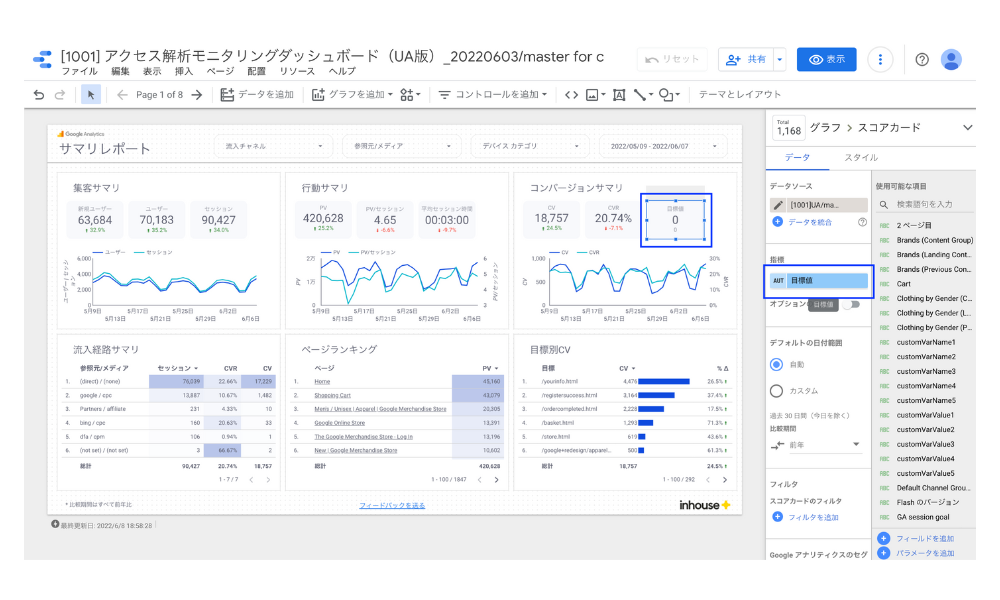Viewport: 1000px width, 600px height.
Task: Switch to the スタイル tab
Action: (861, 157)
